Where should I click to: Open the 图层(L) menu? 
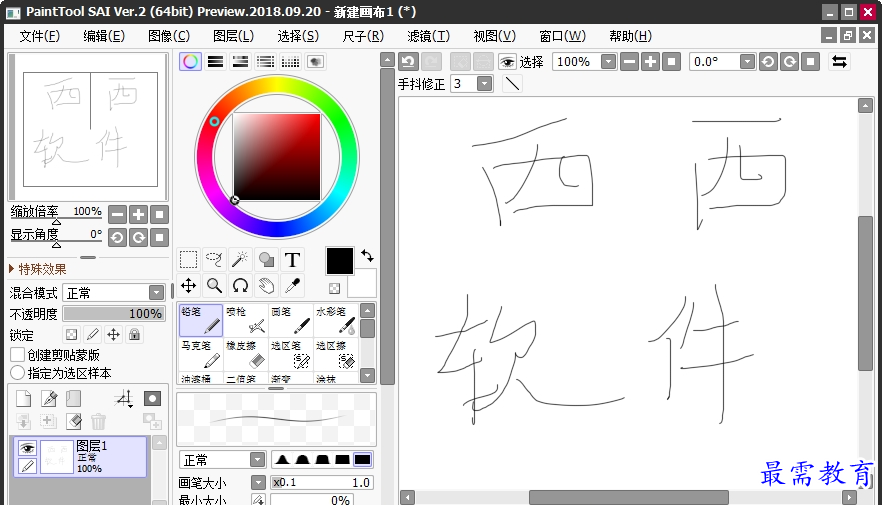coord(233,36)
